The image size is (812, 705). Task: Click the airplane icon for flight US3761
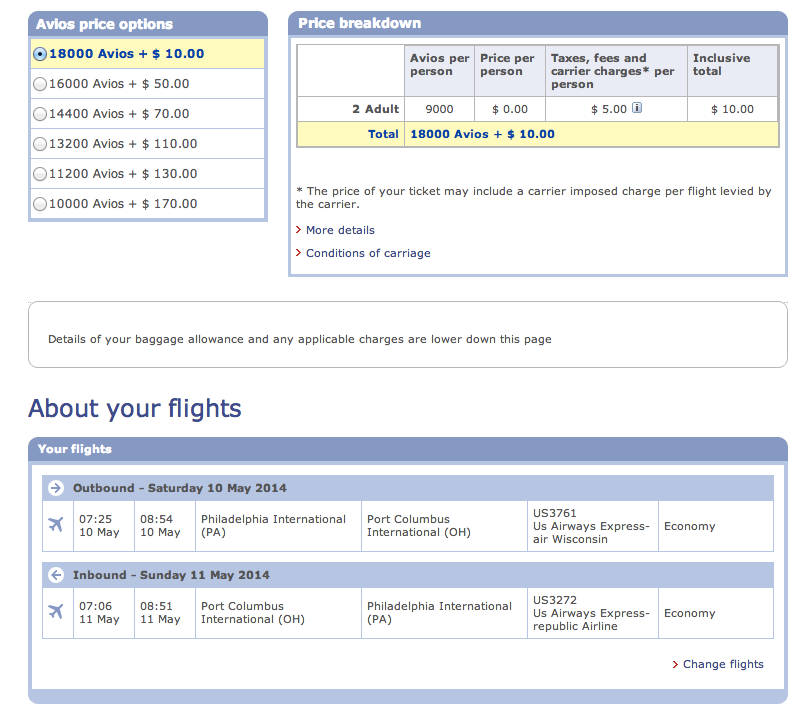pos(56,524)
